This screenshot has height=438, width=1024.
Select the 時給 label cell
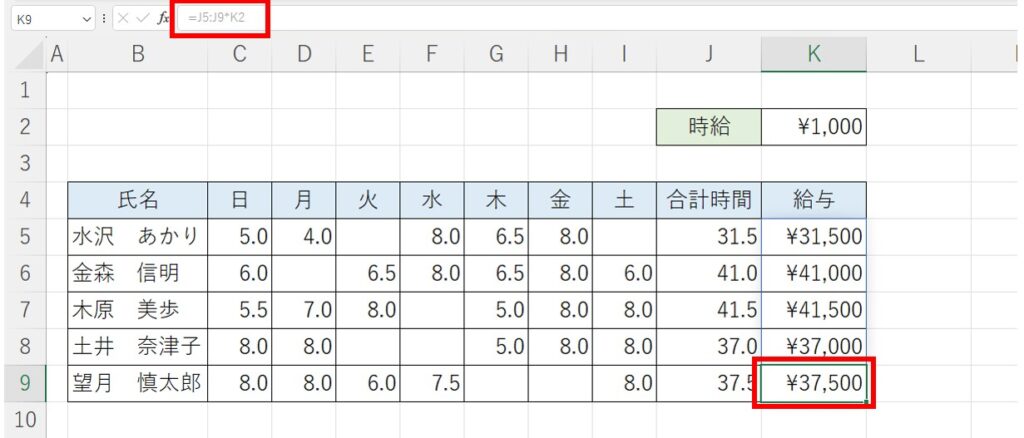pyautogui.click(x=709, y=127)
